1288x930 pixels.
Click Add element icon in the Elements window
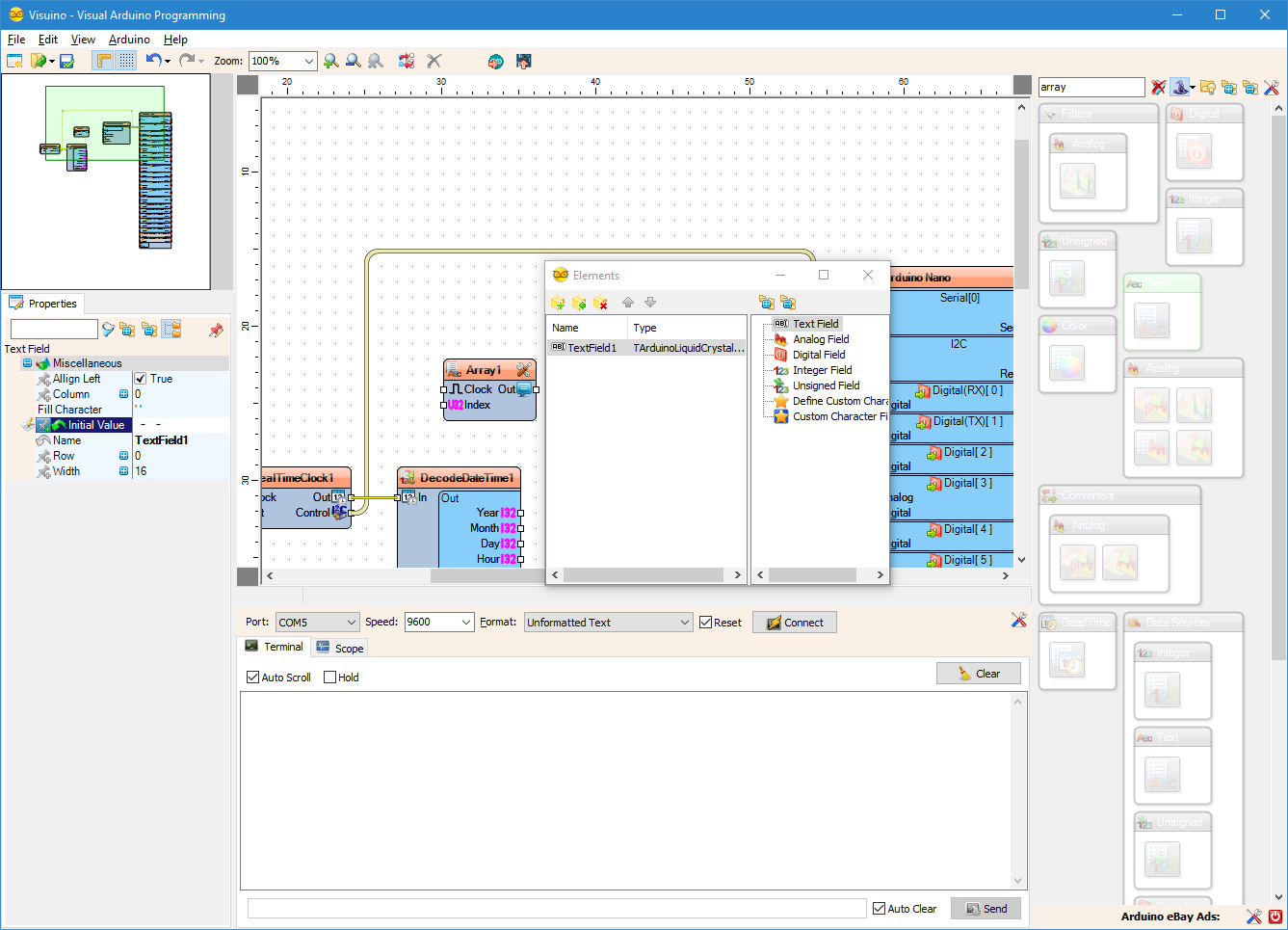558,303
